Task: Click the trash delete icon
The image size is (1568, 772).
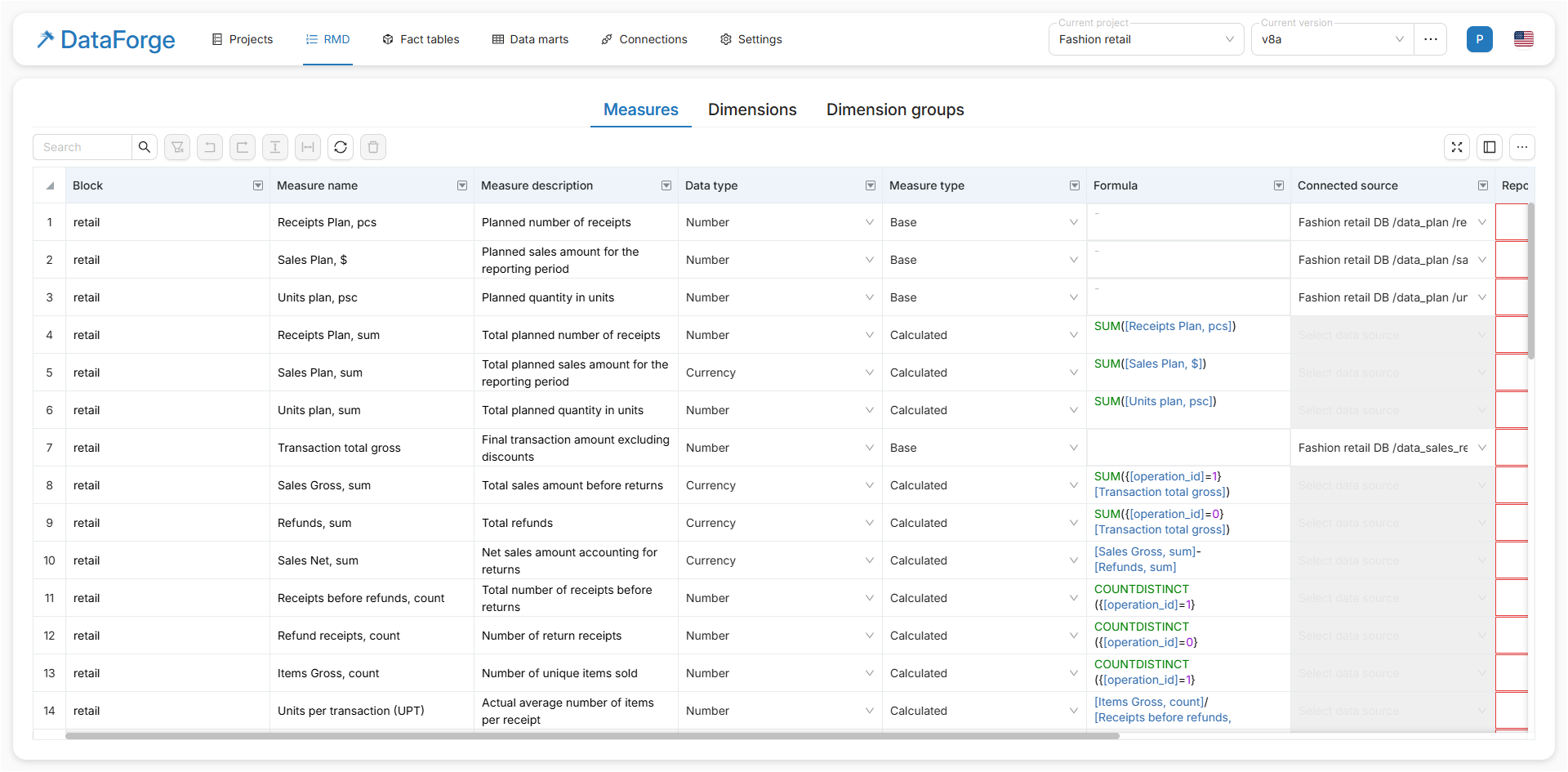Action: [373, 147]
